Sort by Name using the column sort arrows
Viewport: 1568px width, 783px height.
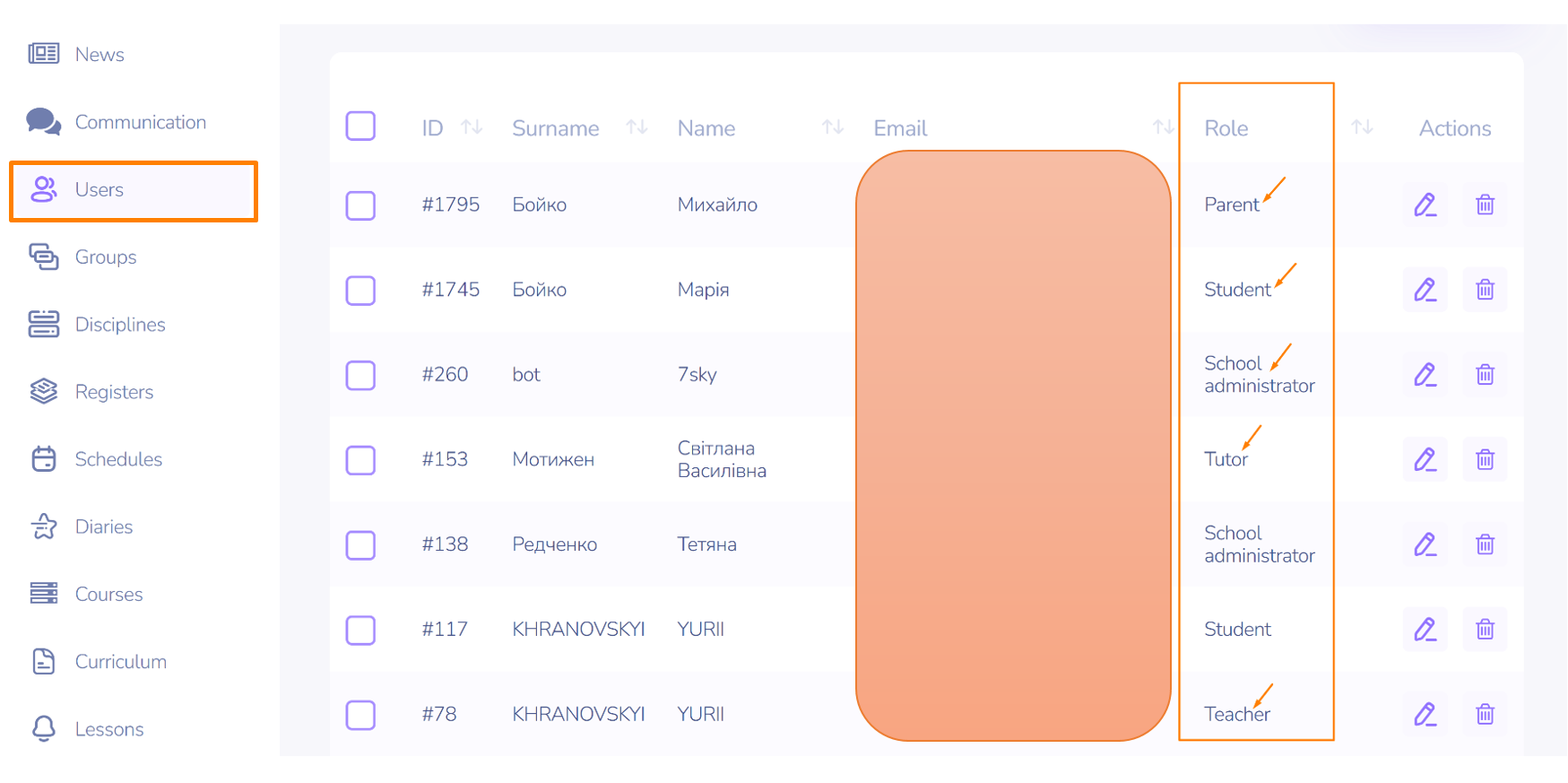(x=833, y=127)
